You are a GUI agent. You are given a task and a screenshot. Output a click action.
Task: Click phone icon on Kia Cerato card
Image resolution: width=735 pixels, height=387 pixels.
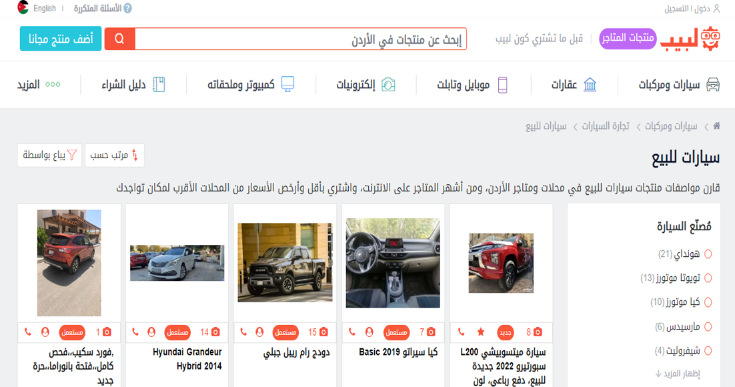[x=352, y=332]
